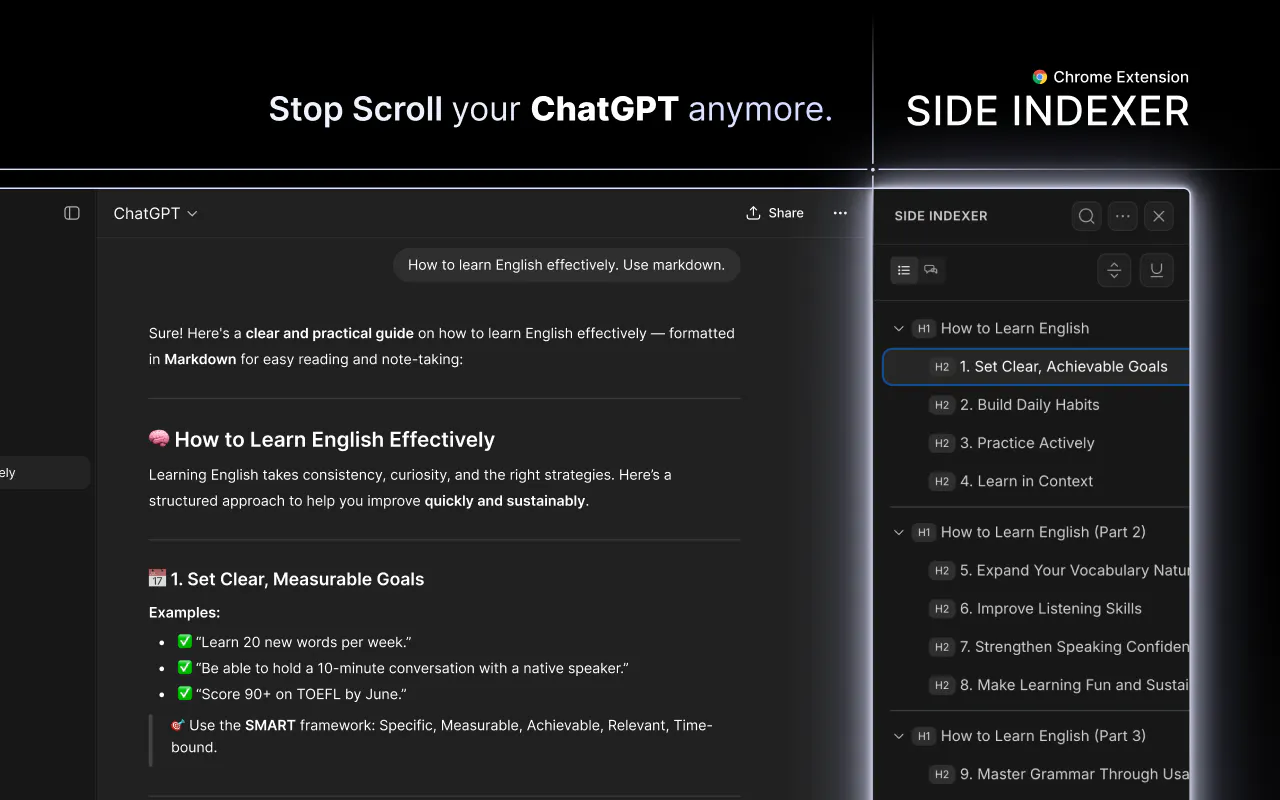Click the SIDE INDEXER panel title
1280x800 pixels.
(941, 216)
